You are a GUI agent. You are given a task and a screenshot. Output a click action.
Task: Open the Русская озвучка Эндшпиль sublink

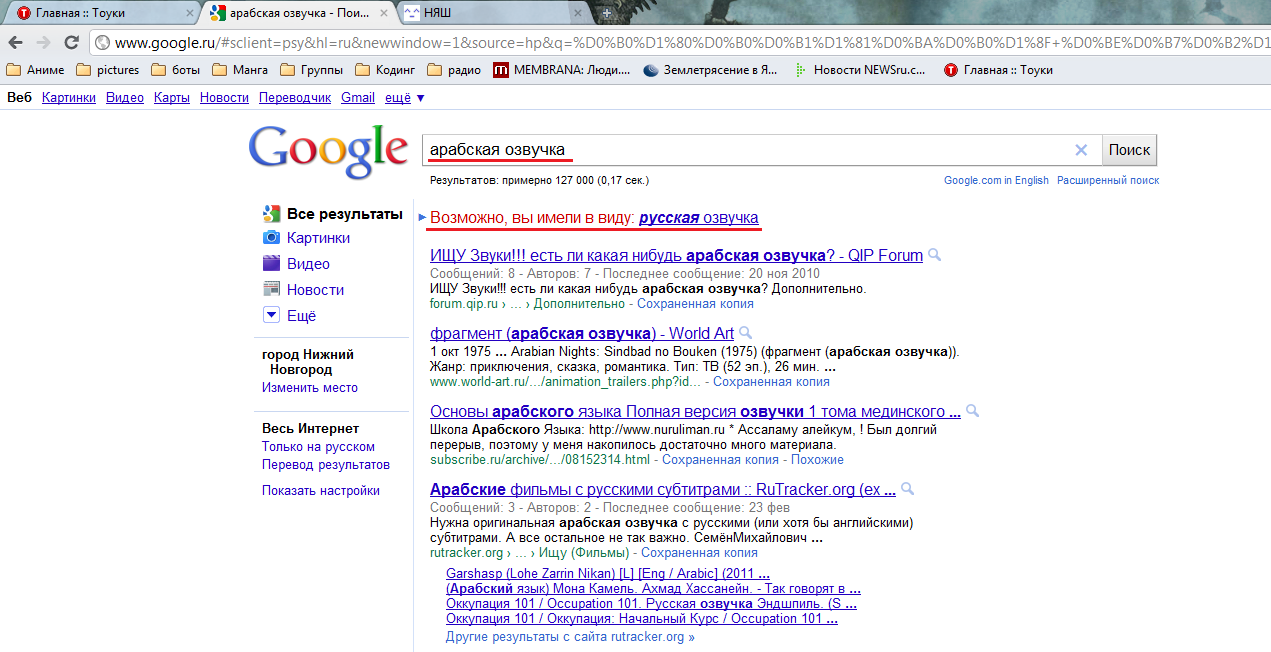point(651,604)
